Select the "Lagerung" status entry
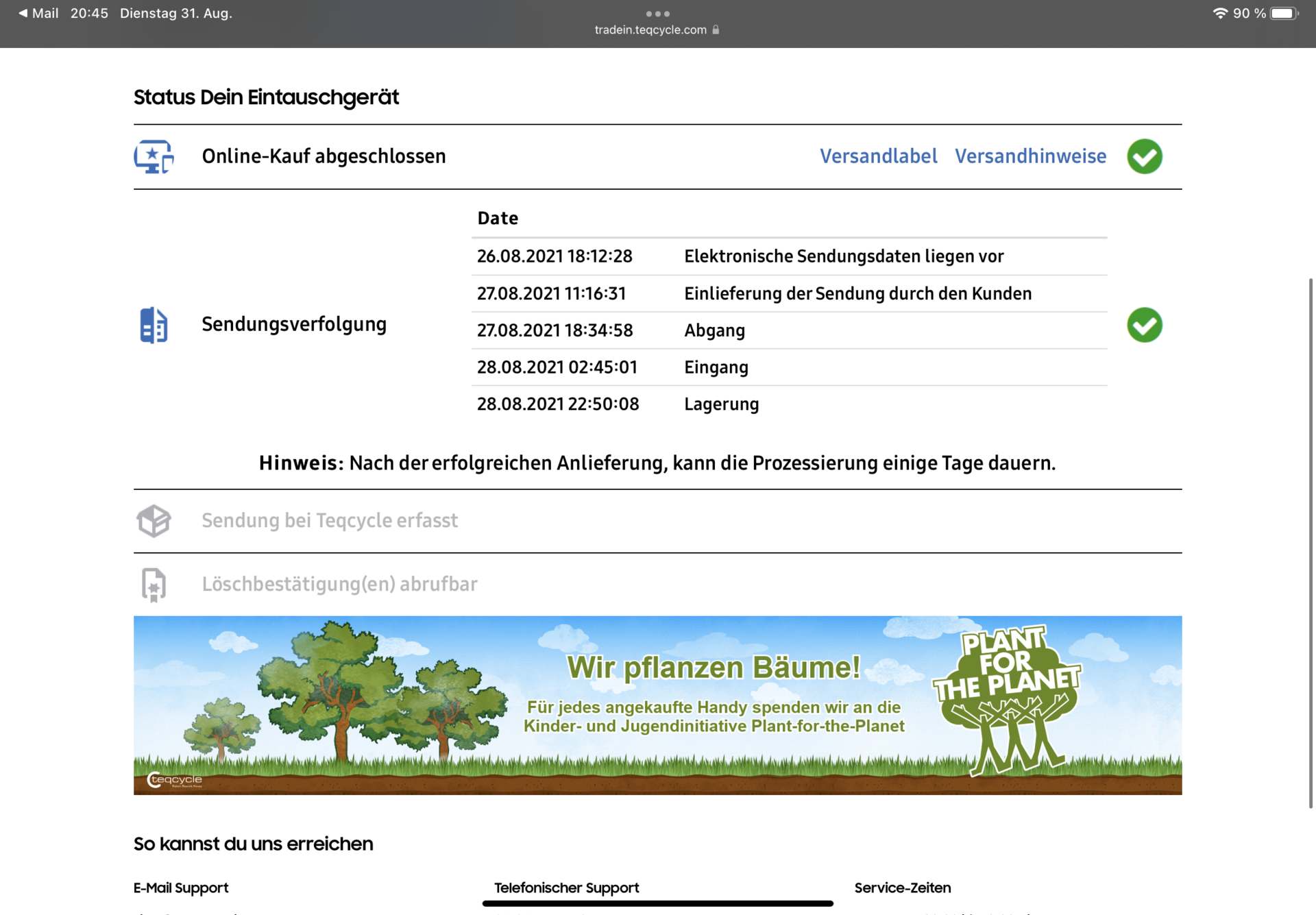Viewport: 1316px width, 915px height. click(x=721, y=404)
